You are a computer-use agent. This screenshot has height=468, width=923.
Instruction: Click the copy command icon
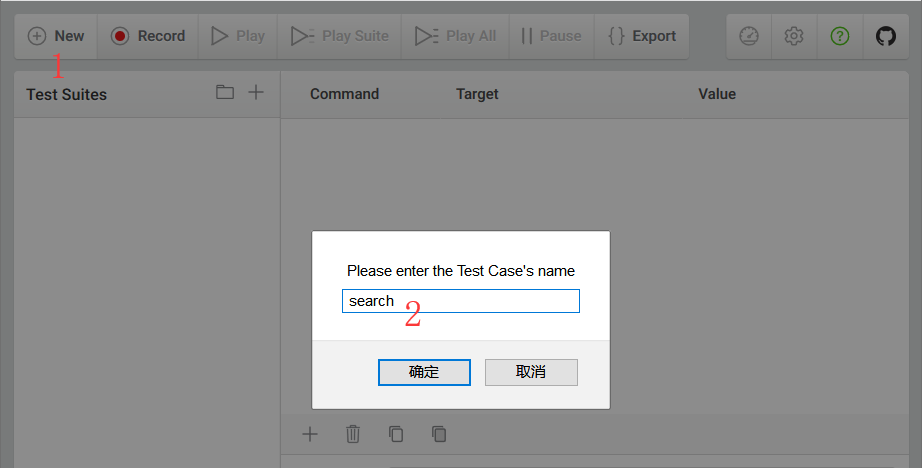(396, 434)
